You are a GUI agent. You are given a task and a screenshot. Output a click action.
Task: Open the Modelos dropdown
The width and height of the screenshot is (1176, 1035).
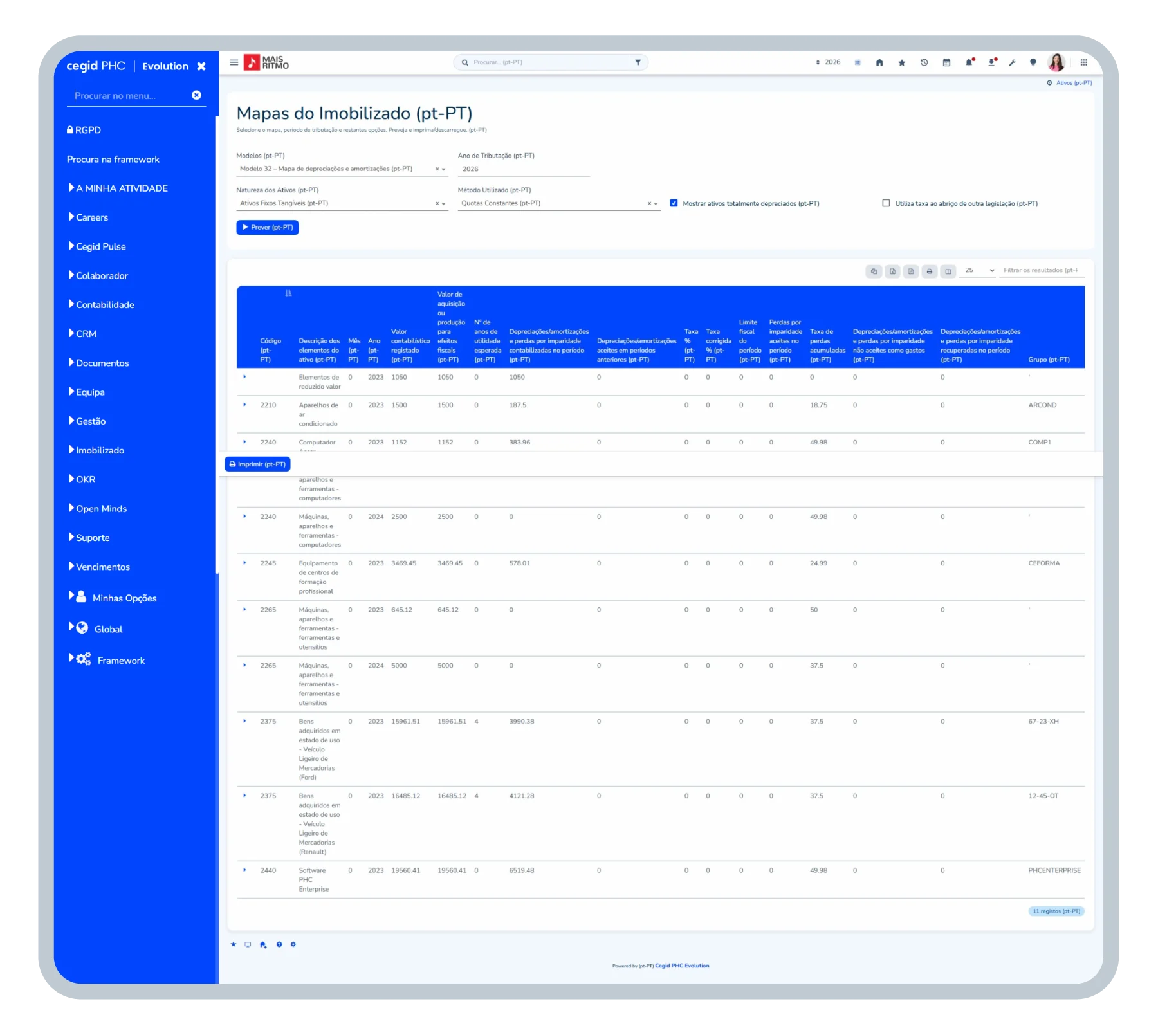[x=342, y=169]
